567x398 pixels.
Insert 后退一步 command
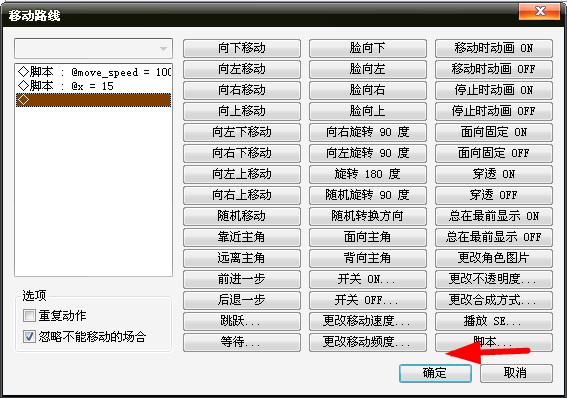(x=242, y=300)
